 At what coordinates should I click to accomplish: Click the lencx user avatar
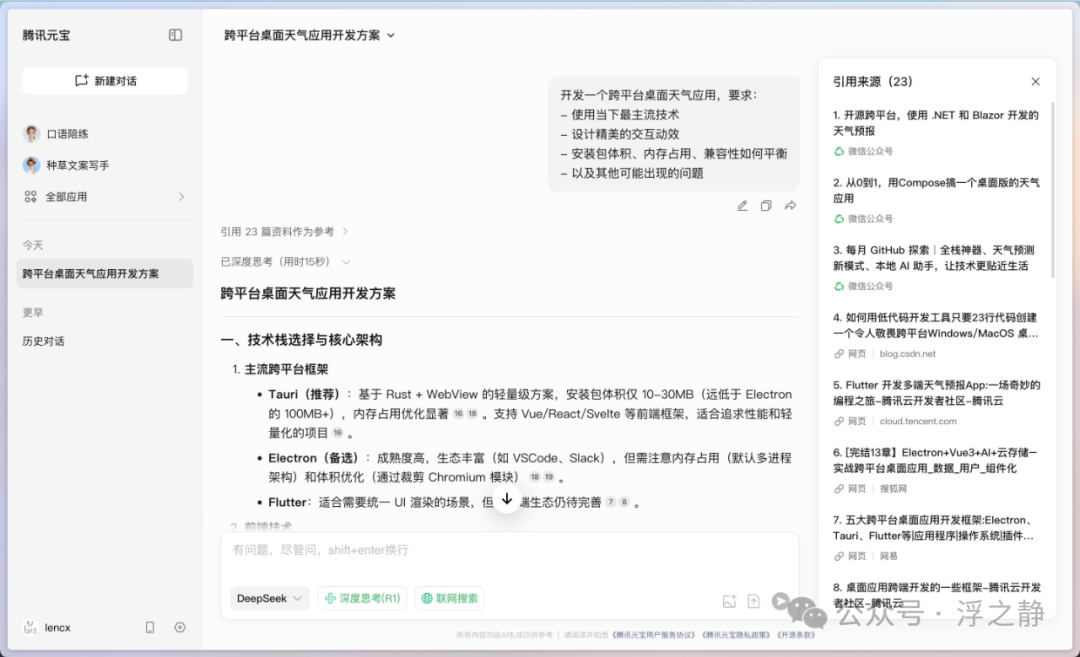tap(30, 627)
